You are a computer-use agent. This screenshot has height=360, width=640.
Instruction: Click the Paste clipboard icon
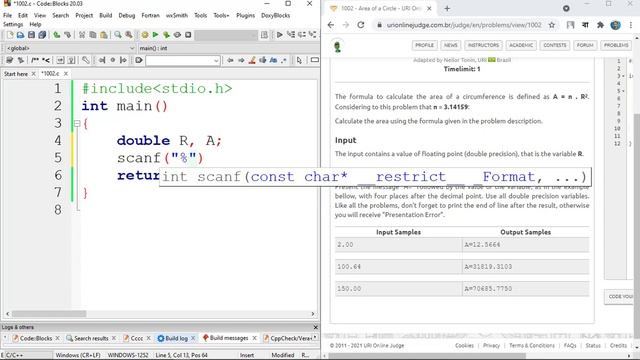point(104,35)
